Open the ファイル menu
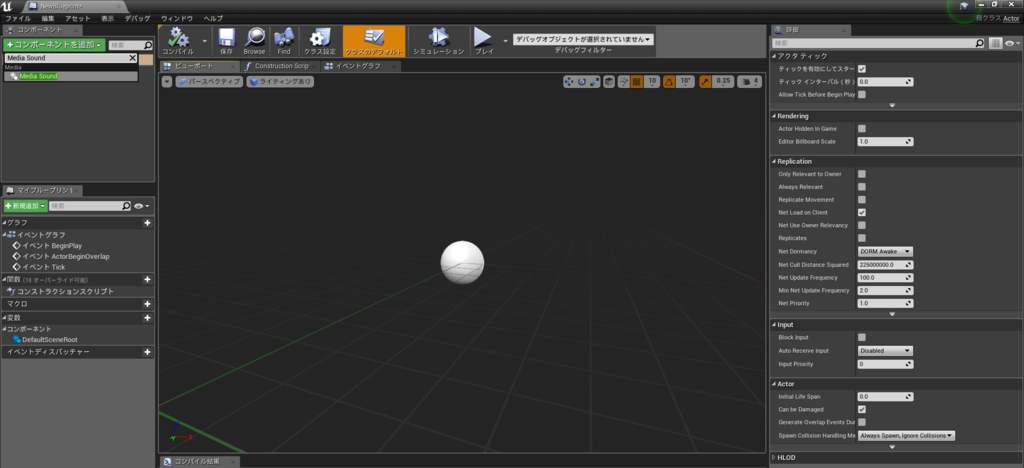The image size is (1024, 468). (x=18, y=18)
